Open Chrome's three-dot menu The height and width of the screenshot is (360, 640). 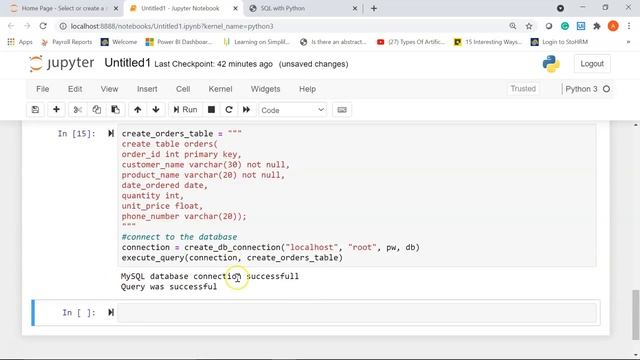(x=629, y=26)
